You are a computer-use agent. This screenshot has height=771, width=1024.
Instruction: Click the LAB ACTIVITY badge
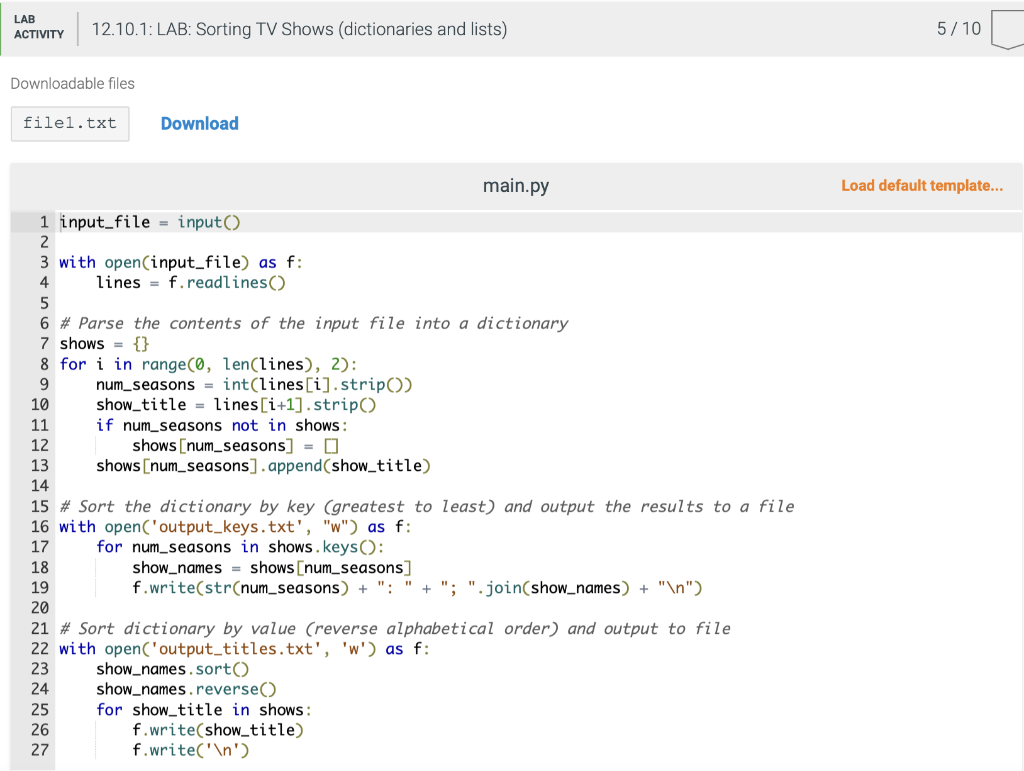39,28
